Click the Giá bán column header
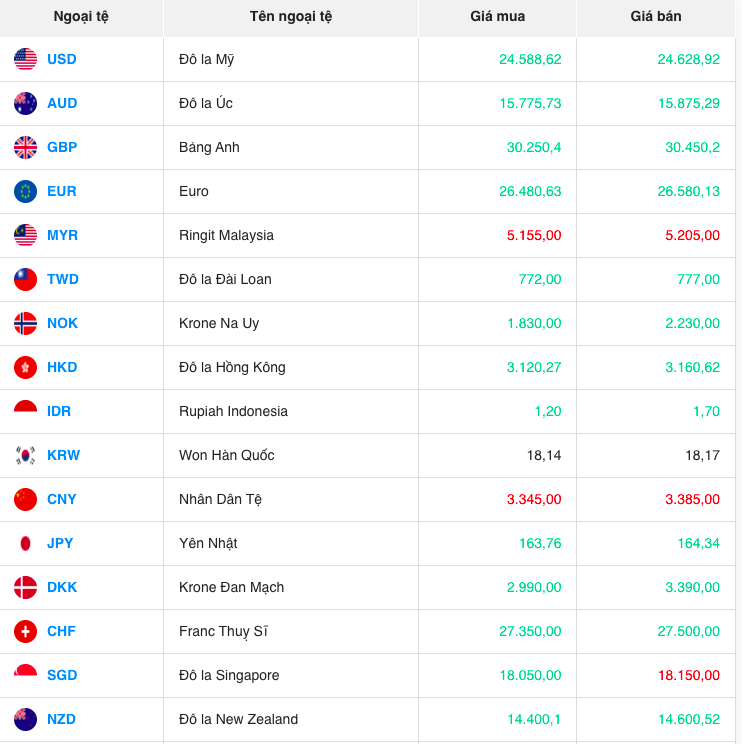This screenshot has height=744, width=742. 656,16
